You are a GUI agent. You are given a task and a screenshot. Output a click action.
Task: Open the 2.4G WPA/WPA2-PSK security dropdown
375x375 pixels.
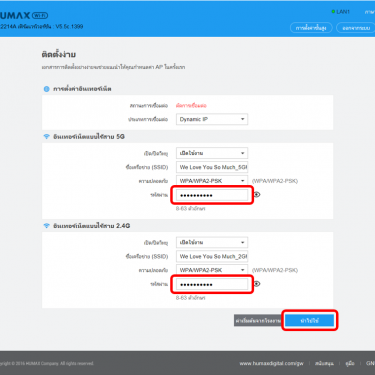point(212,270)
